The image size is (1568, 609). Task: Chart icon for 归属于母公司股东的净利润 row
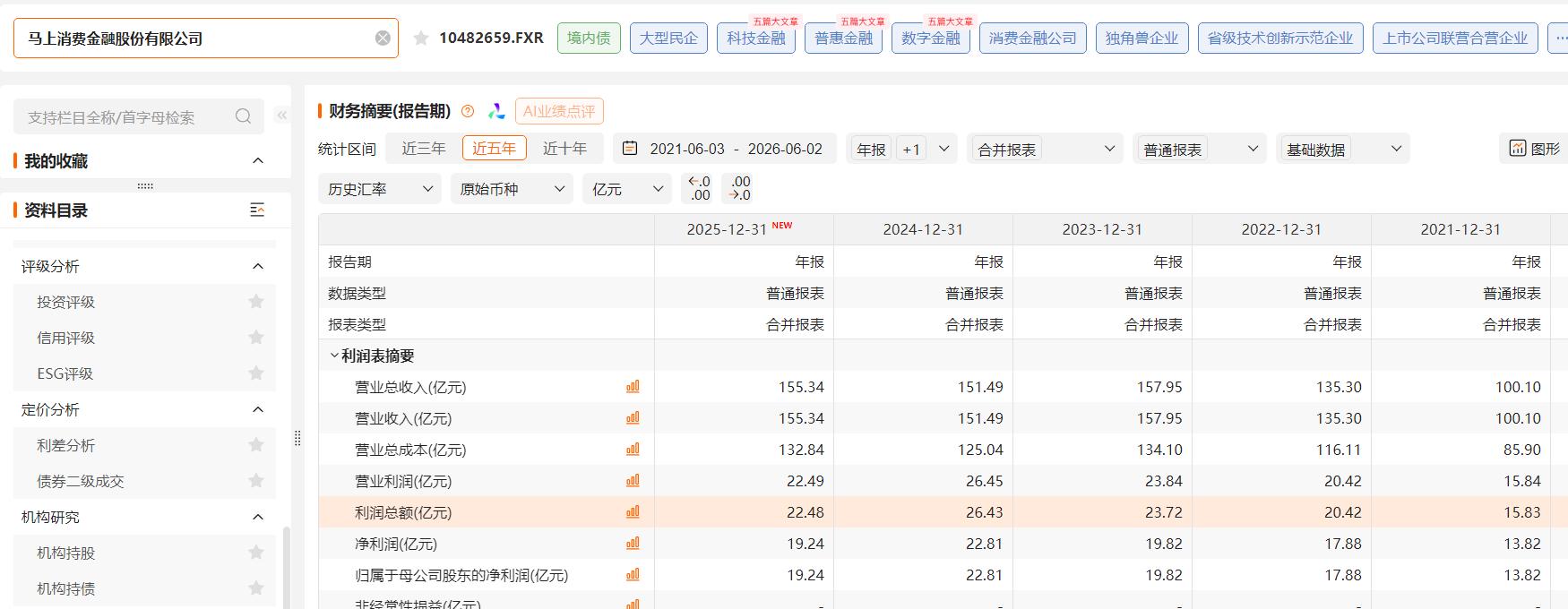tap(633, 575)
